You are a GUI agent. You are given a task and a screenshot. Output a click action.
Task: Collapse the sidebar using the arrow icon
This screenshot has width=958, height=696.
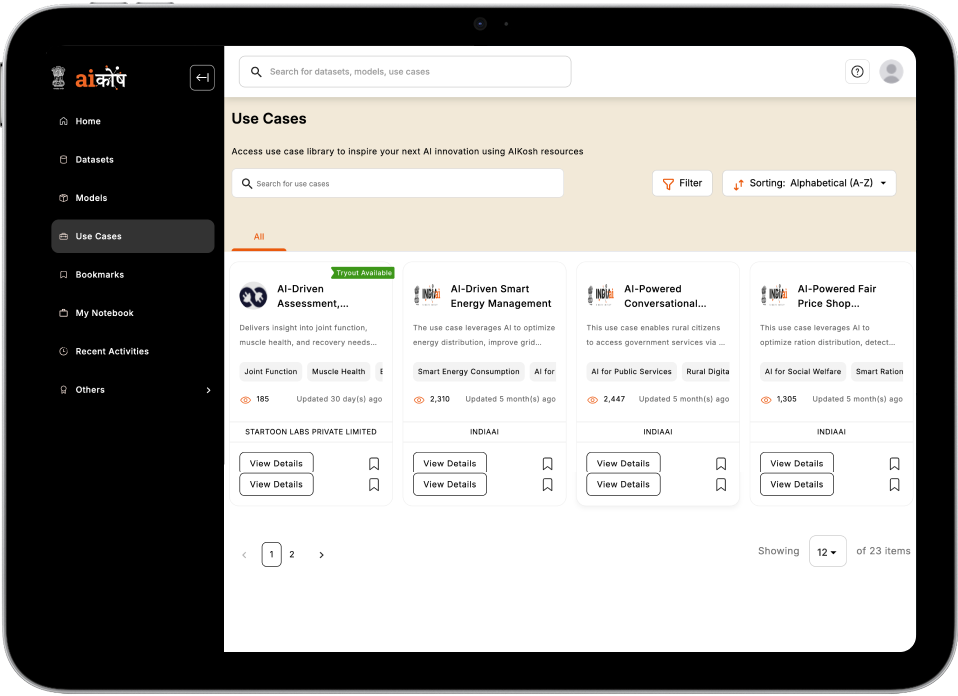point(202,78)
